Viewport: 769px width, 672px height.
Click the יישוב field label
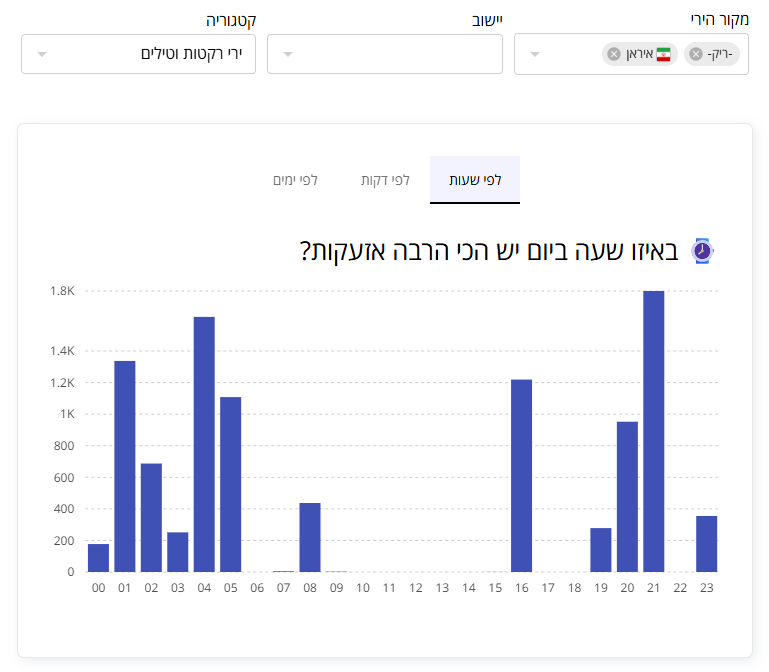[x=487, y=20]
